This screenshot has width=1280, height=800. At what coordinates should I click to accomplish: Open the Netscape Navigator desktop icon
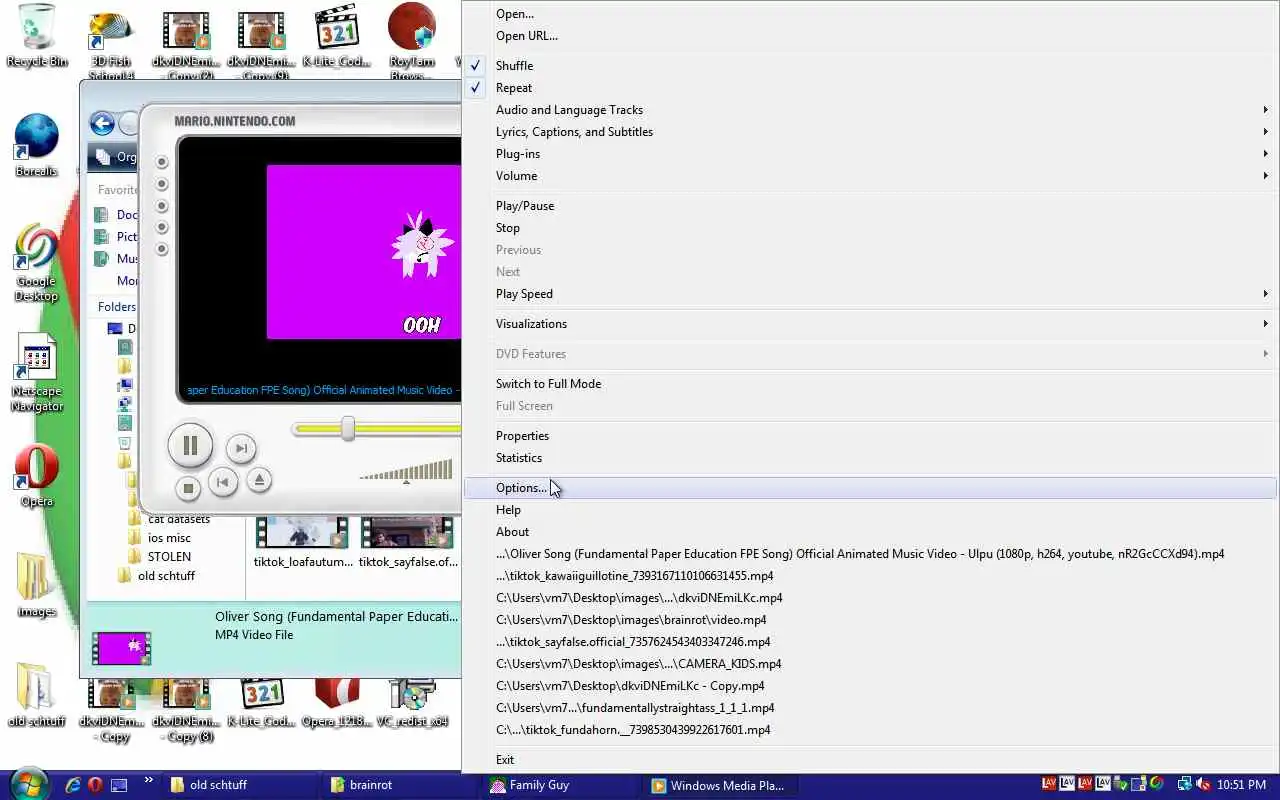click(37, 372)
